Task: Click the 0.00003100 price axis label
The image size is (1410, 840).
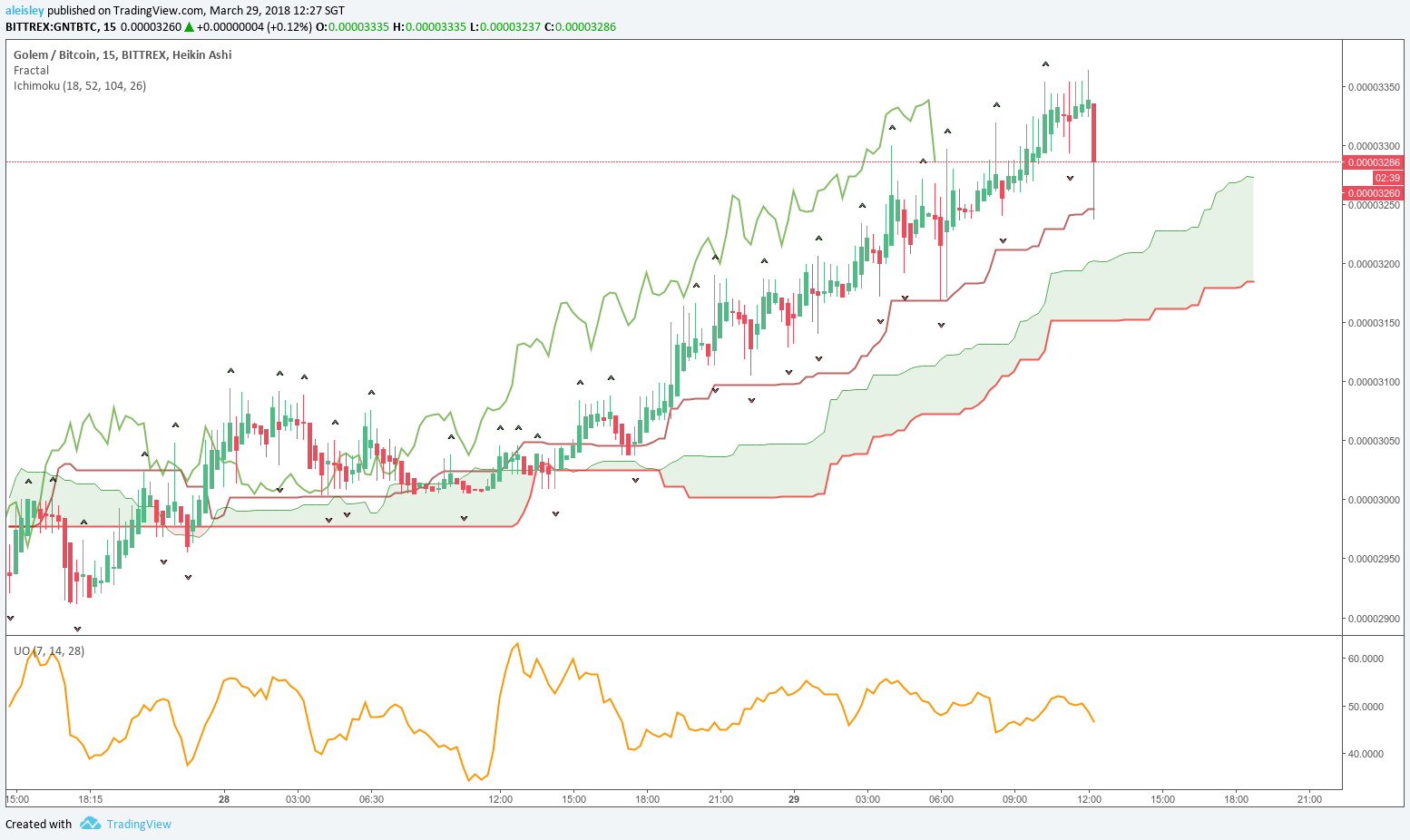Action: point(1374,382)
